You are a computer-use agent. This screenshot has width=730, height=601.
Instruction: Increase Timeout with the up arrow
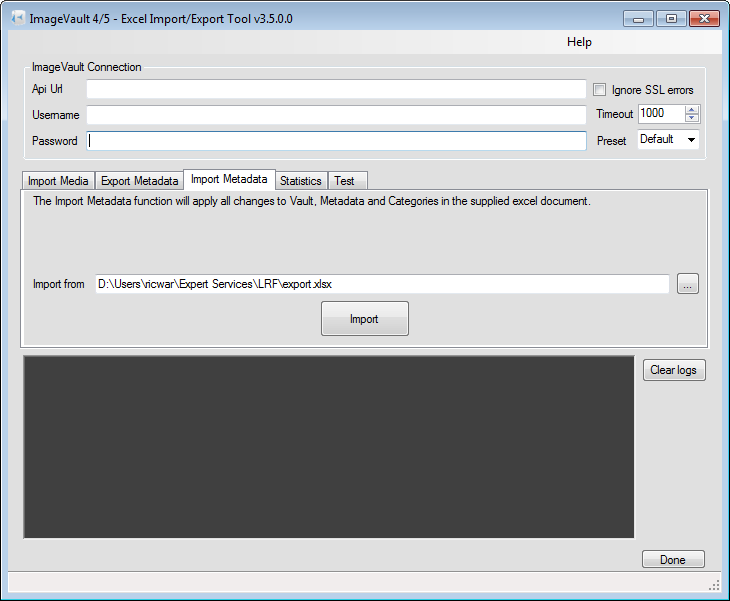tap(692, 110)
